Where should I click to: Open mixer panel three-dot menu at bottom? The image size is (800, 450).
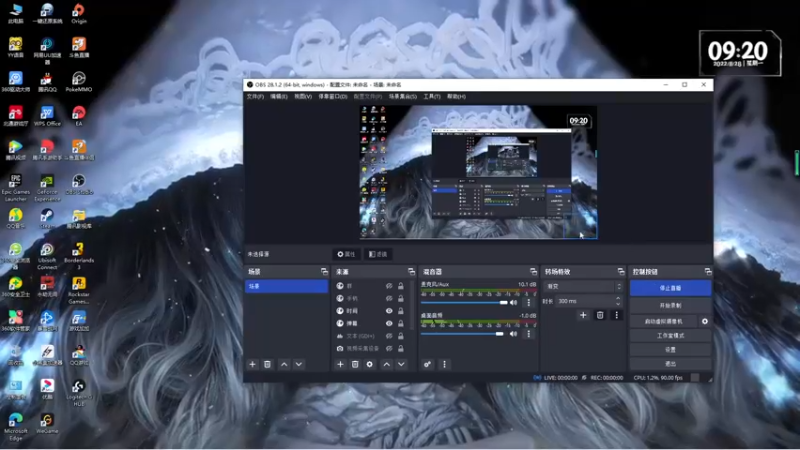click(444, 364)
